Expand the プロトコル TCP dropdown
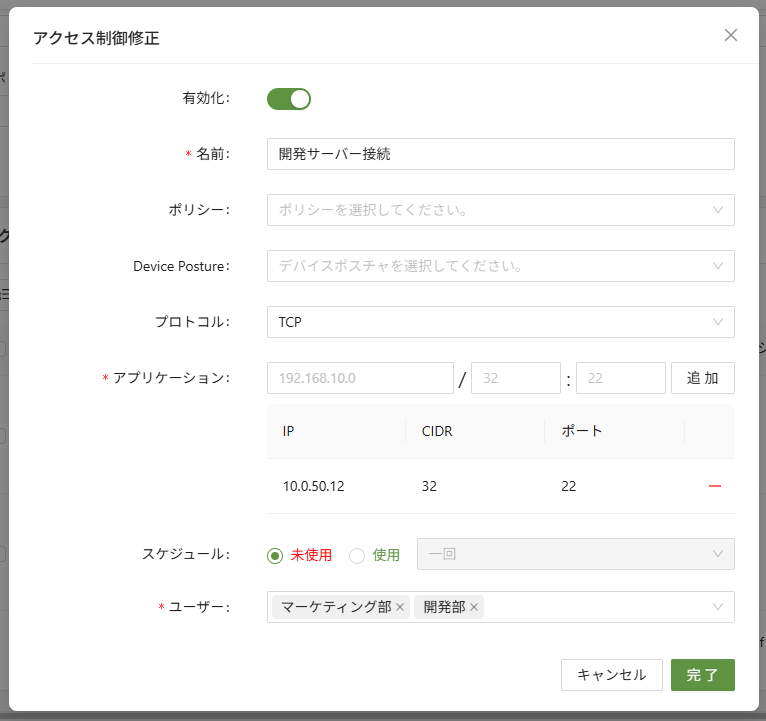This screenshot has height=721, width=766. pos(500,322)
